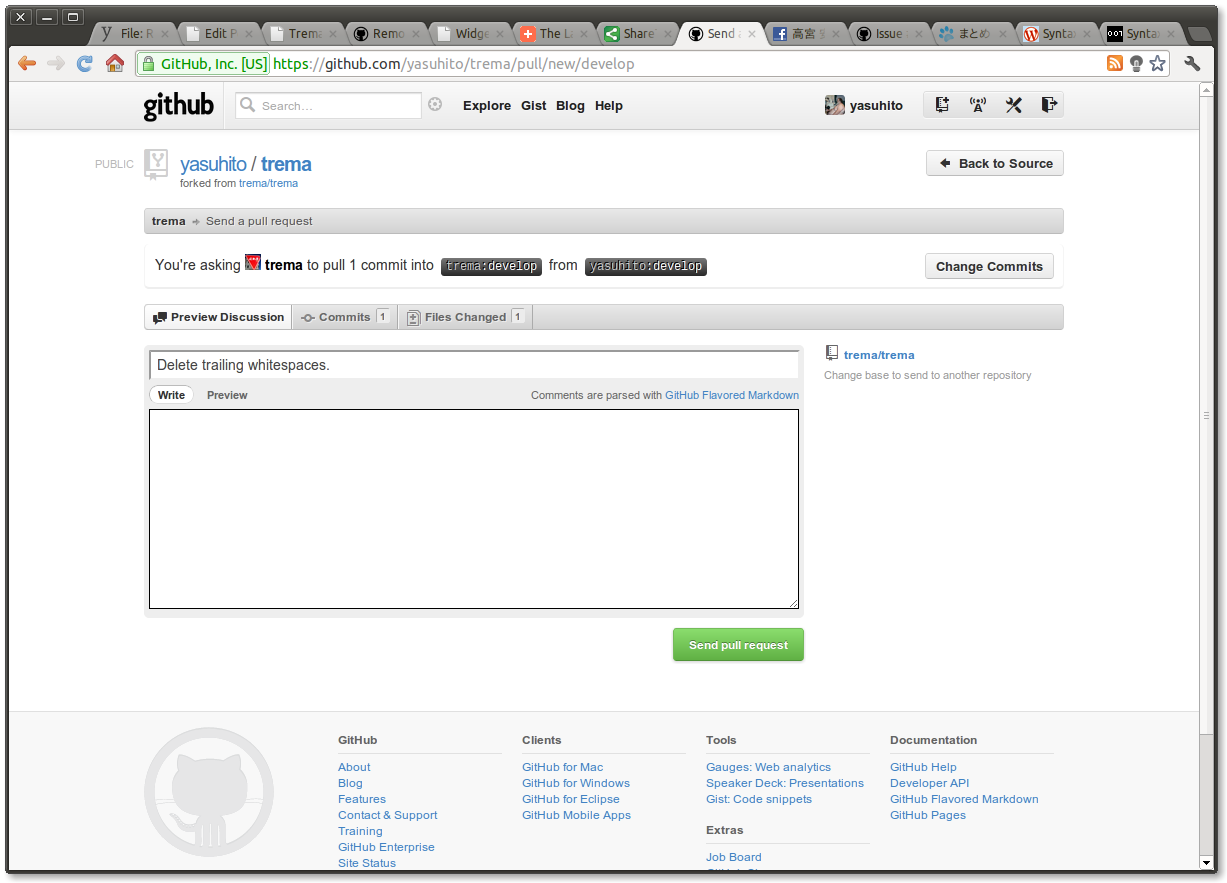Switch to the 'Widge' browser tab
This screenshot has width=1227, height=883.
tap(469, 34)
